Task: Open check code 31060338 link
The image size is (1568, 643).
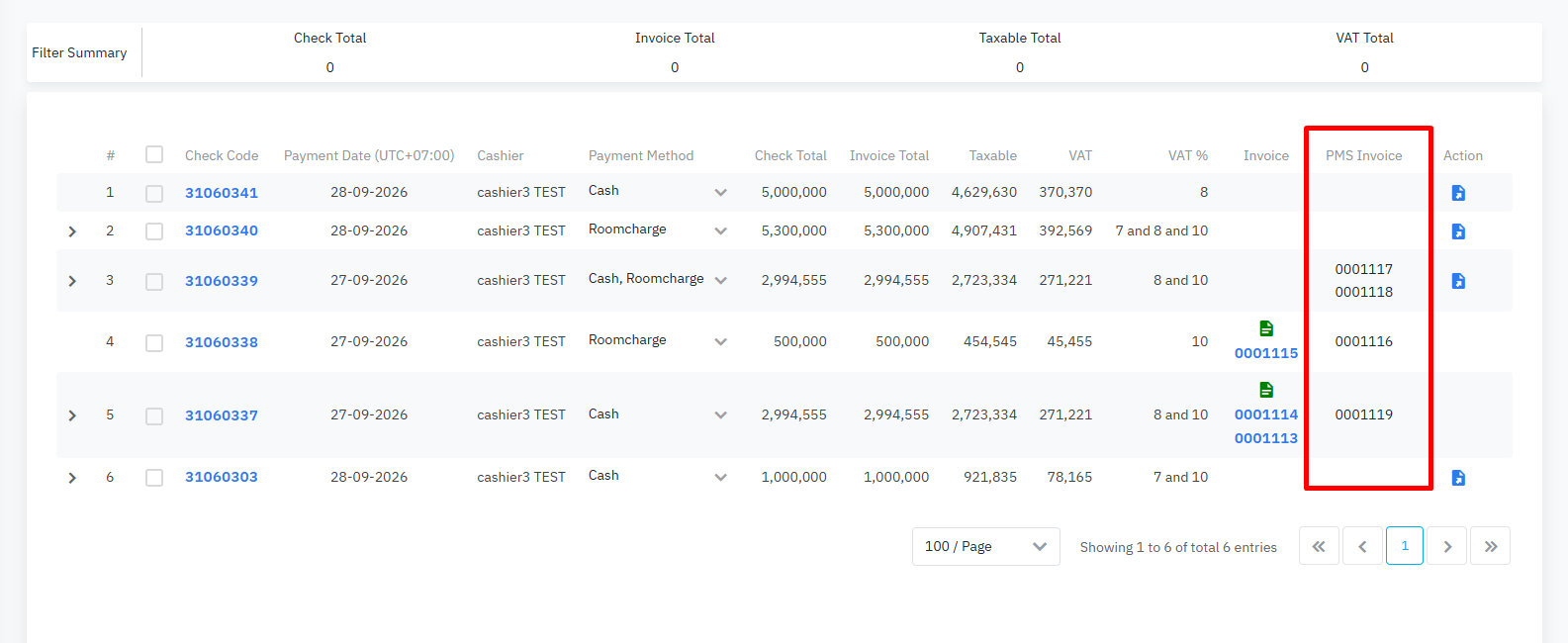Action: click(222, 342)
